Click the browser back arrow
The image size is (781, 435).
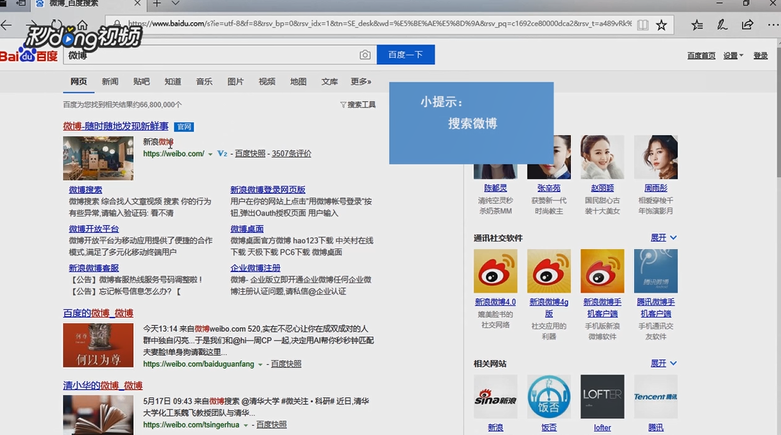coord(6,24)
